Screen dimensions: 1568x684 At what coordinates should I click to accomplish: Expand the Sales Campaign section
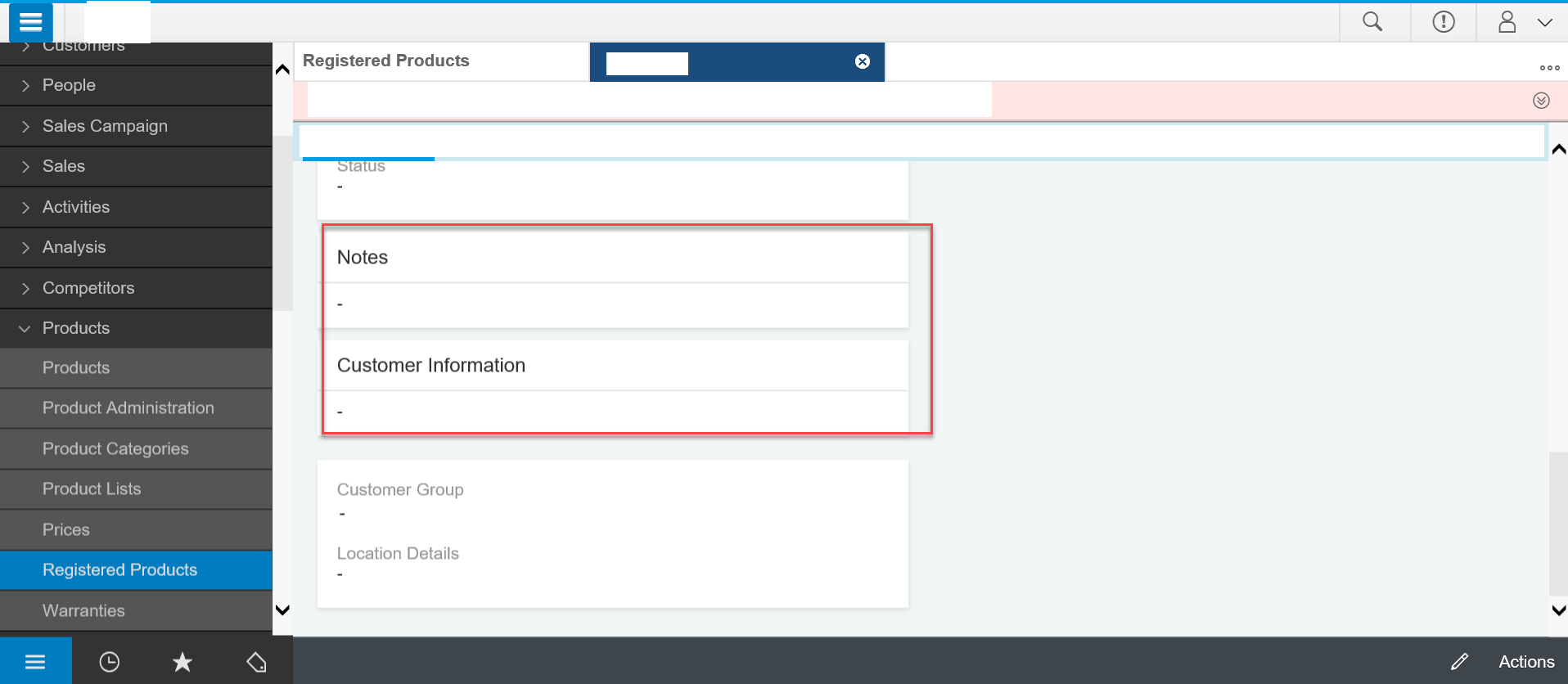click(x=136, y=126)
